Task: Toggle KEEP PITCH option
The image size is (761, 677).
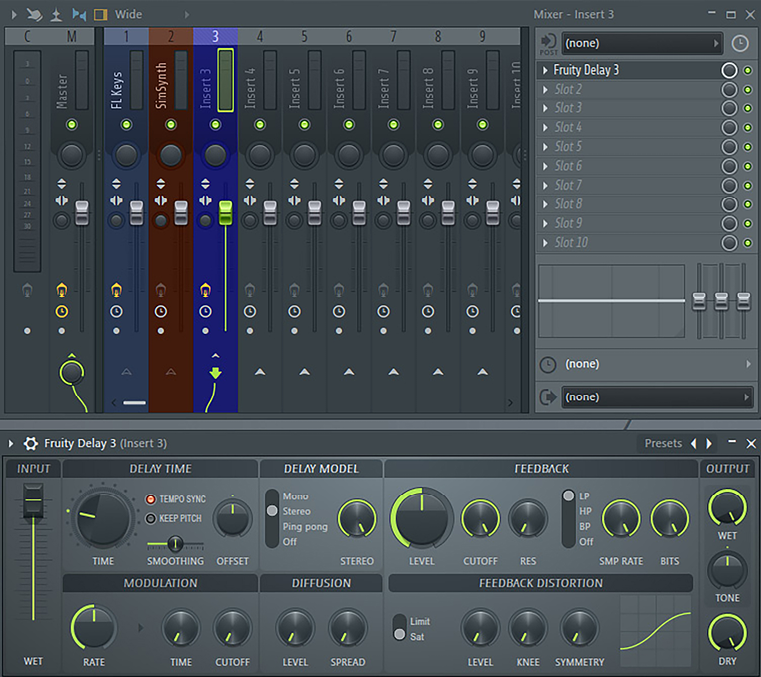Action: click(174, 519)
